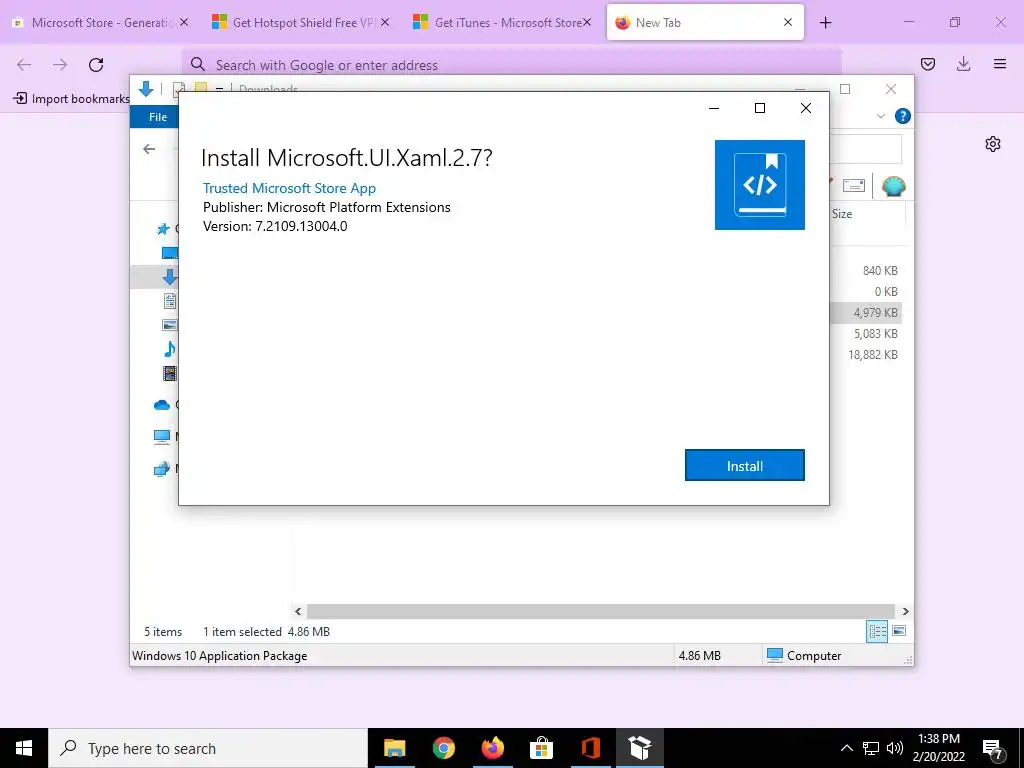Click the taskbar search box
1024x768 pixels.
click(208, 748)
